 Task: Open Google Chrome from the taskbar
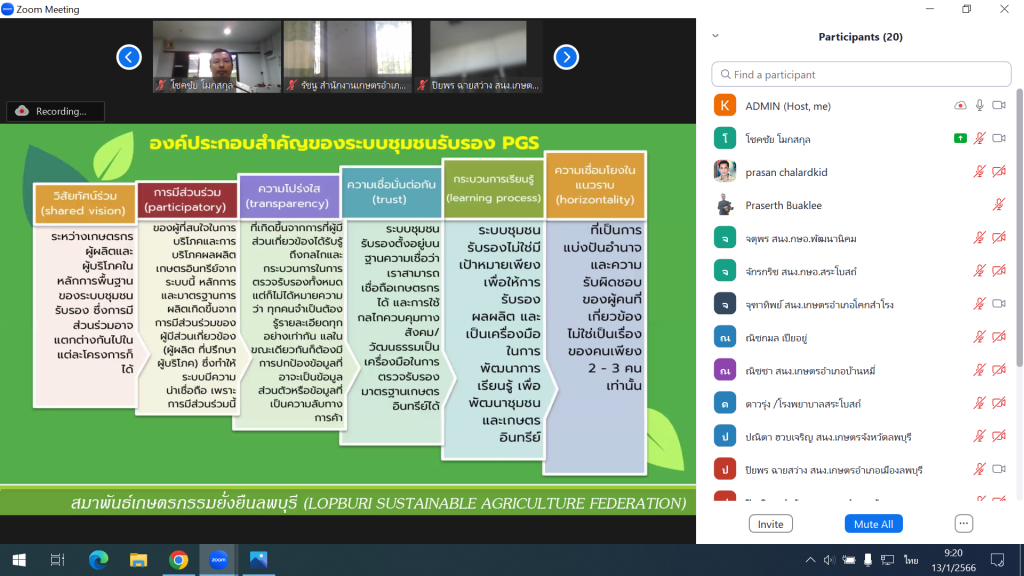[178, 560]
